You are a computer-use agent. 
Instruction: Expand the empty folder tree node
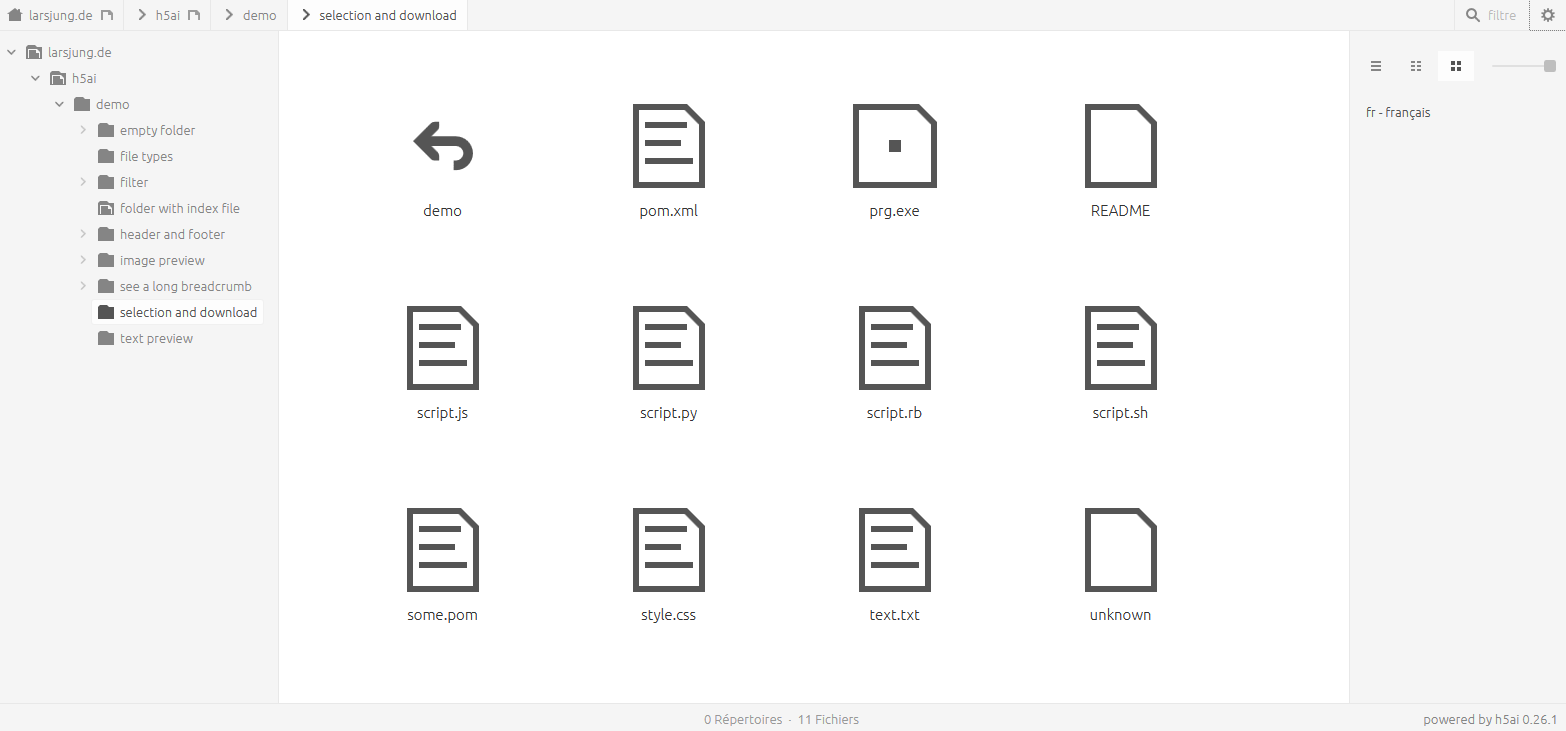(x=84, y=130)
